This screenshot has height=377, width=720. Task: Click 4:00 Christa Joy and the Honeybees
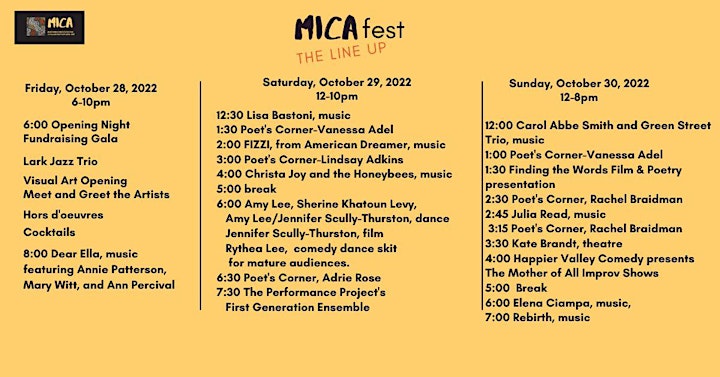[x=334, y=174]
